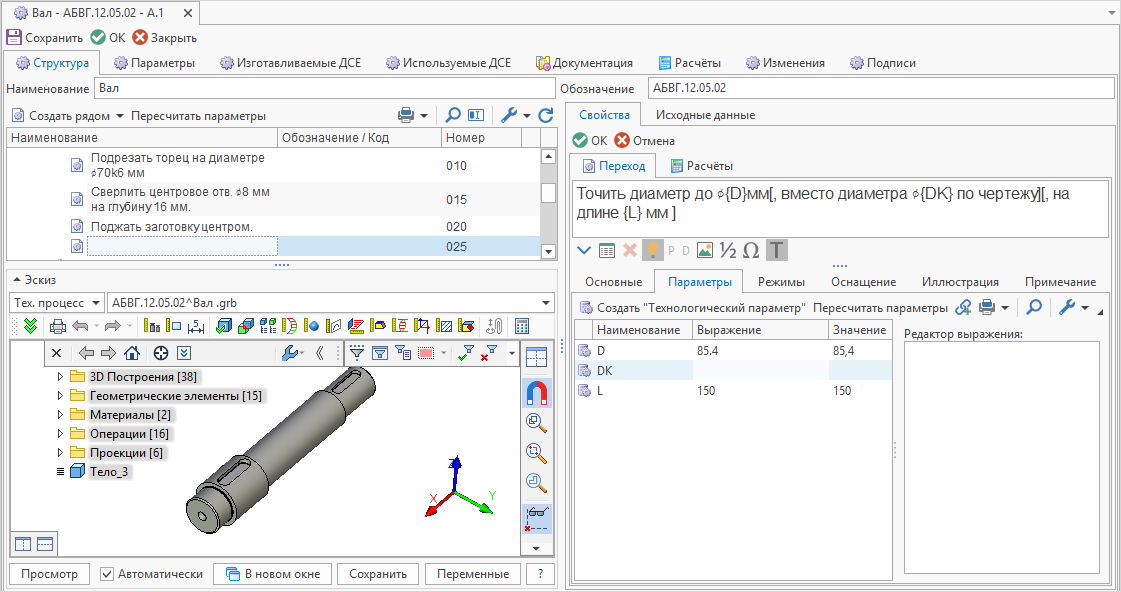Open the Оснащение tab

point(863,282)
